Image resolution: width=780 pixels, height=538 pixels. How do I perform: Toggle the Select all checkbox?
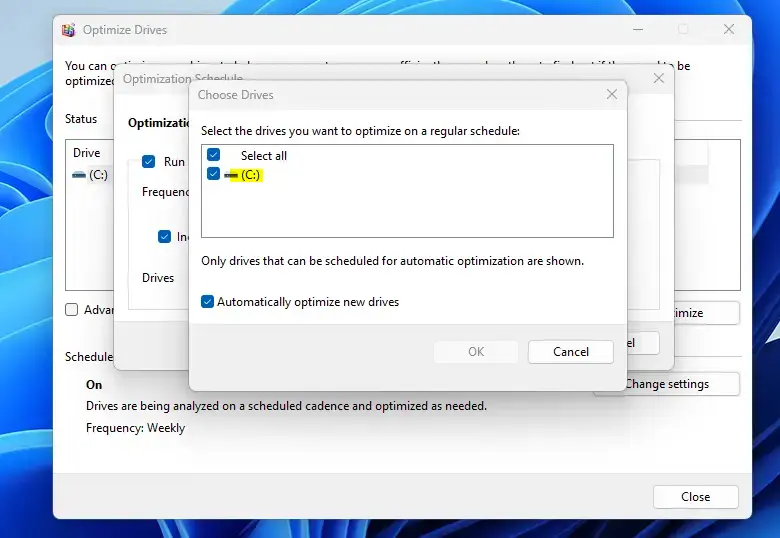click(x=213, y=155)
